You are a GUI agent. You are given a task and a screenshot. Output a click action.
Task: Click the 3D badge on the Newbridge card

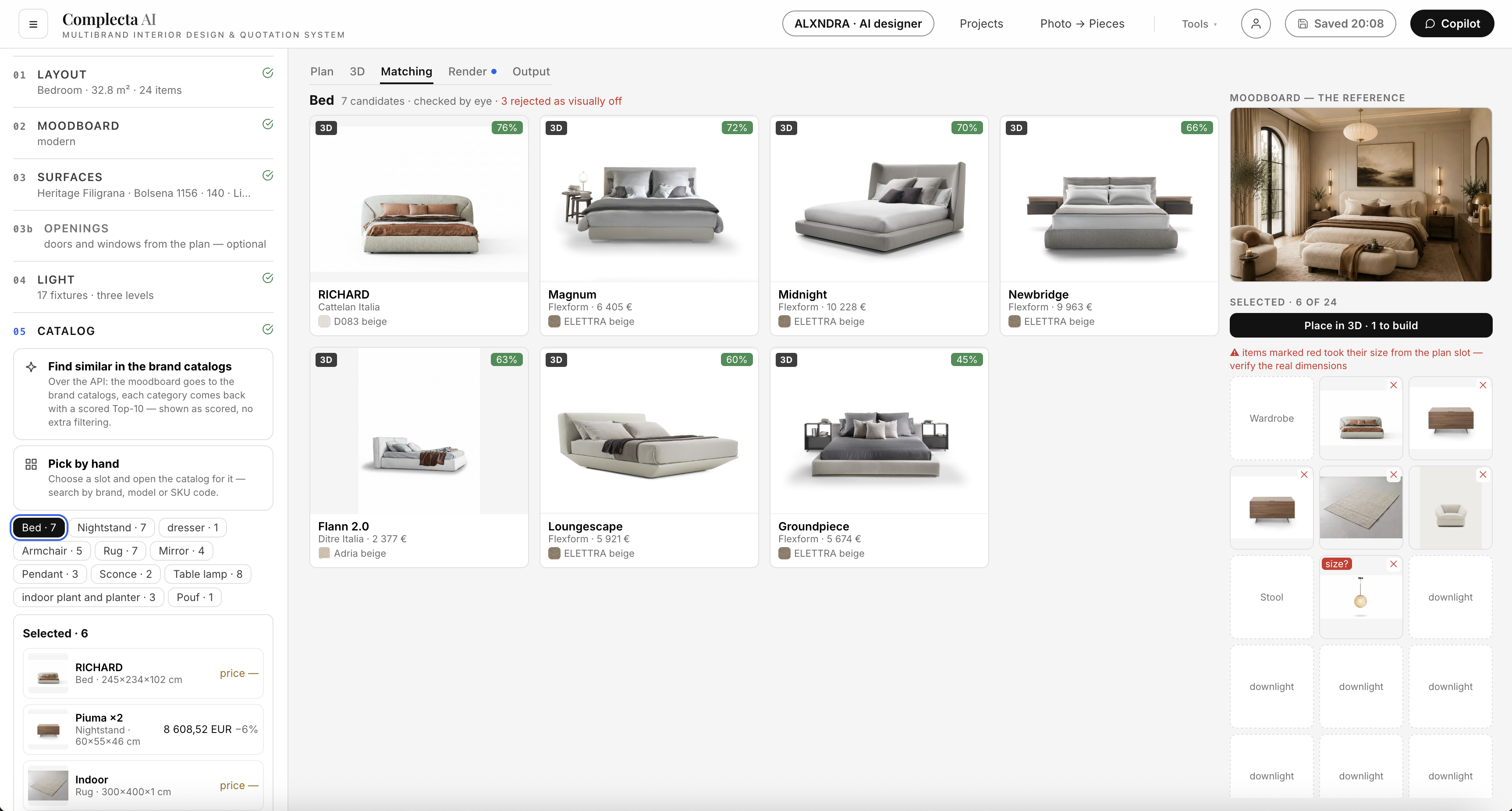click(1016, 128)
